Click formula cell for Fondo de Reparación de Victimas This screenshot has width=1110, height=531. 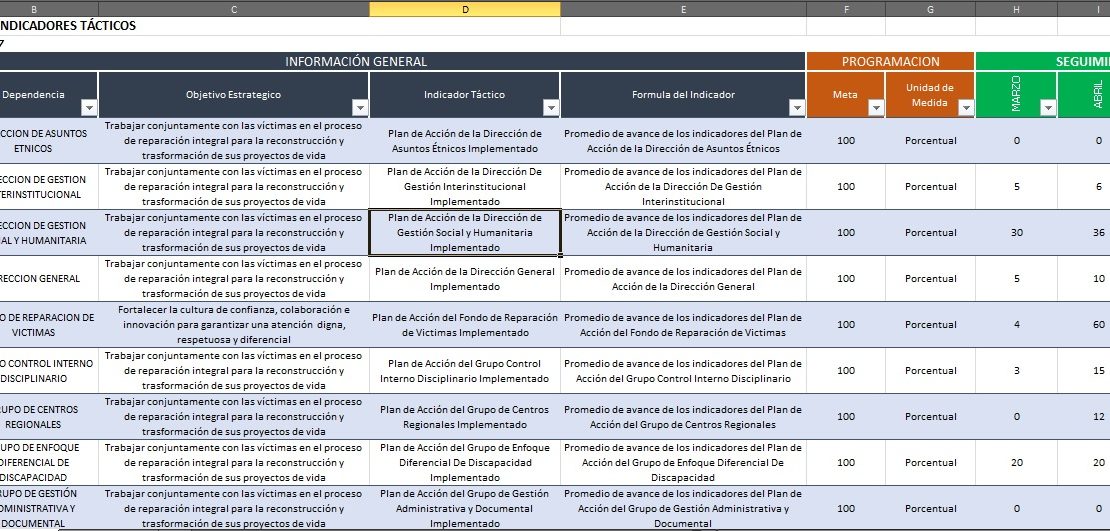pos(683,325)
